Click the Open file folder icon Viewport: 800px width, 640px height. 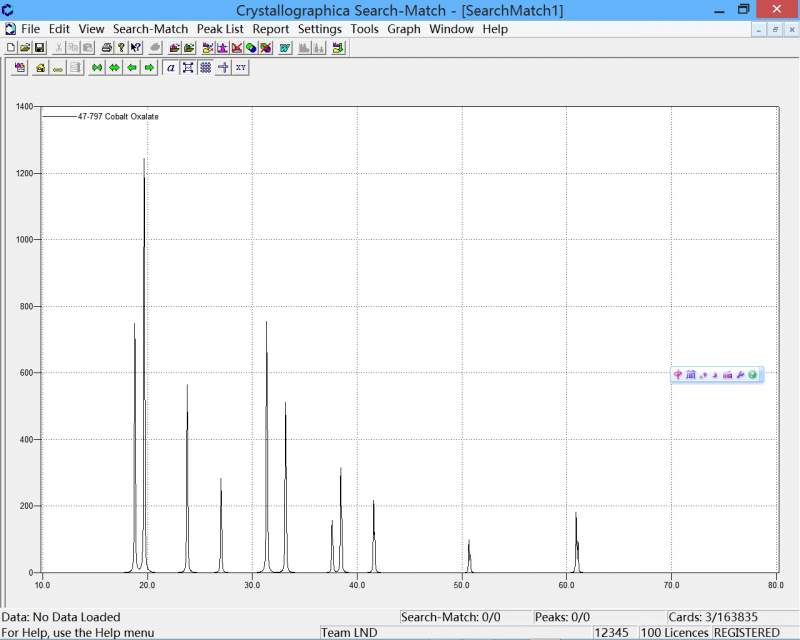click(x=25, y=48)
